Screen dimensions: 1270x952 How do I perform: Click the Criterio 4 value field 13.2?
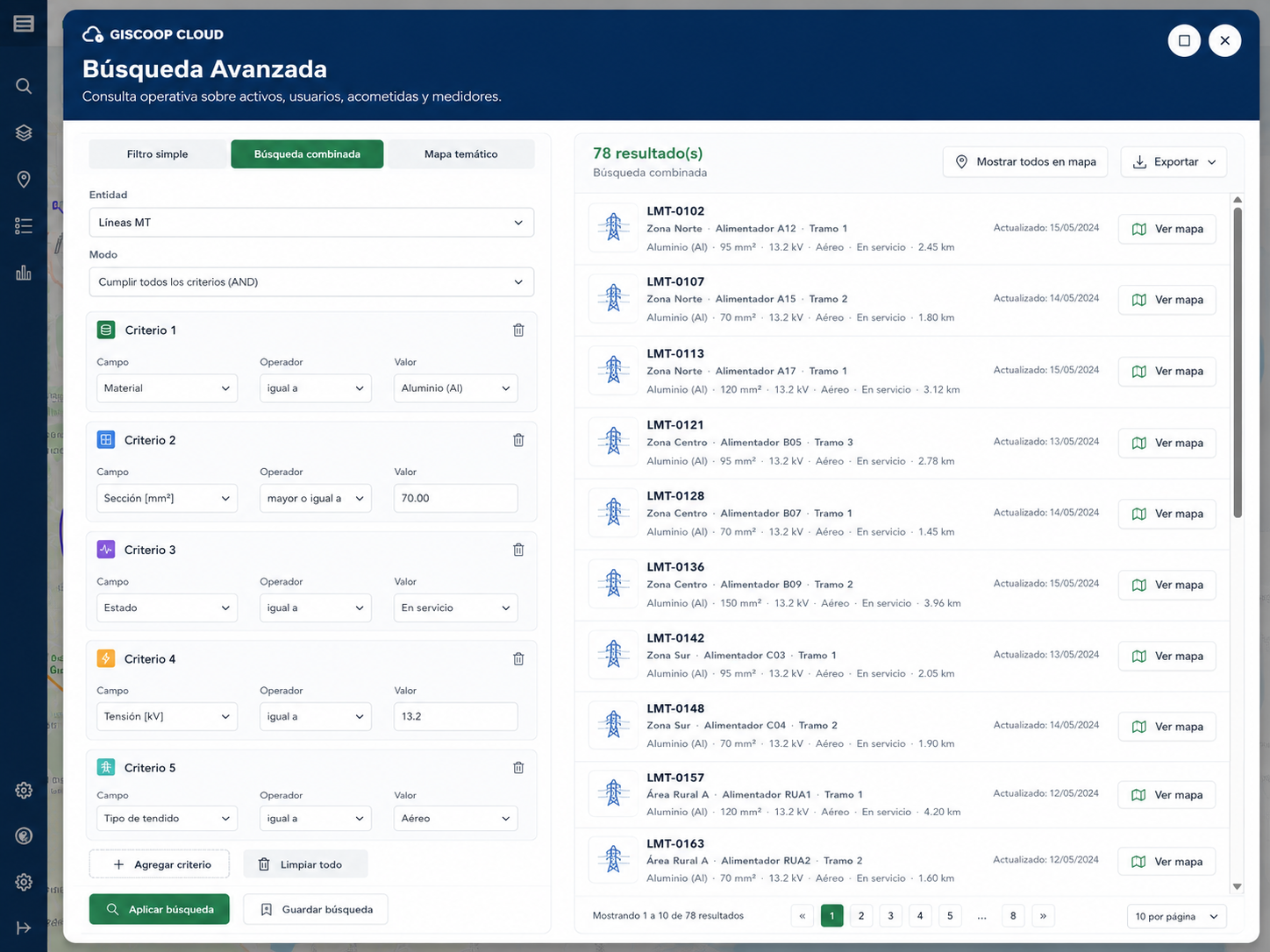[x=456, y=716]
